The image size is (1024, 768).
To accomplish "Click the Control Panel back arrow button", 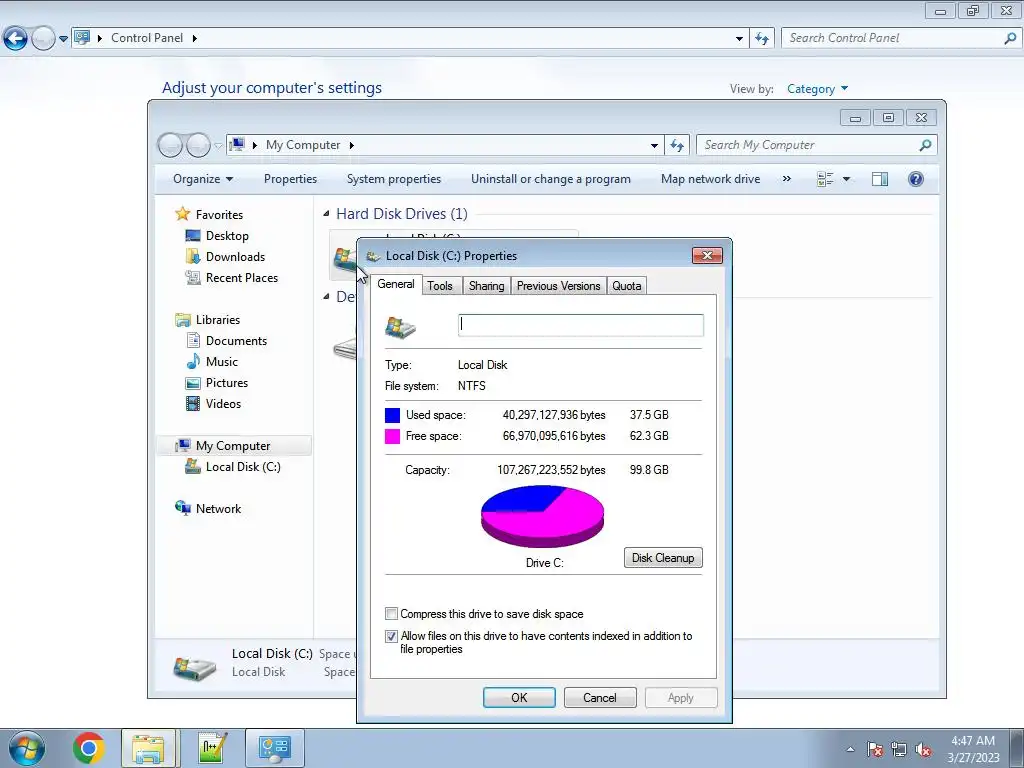I will click(x=16, y=39).
